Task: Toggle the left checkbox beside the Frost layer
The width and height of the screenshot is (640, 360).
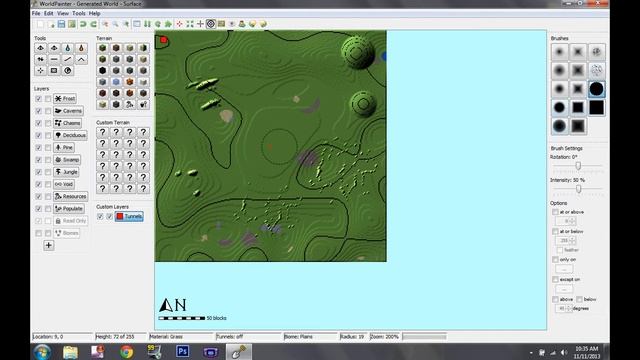Action: [x=38, y=99]
